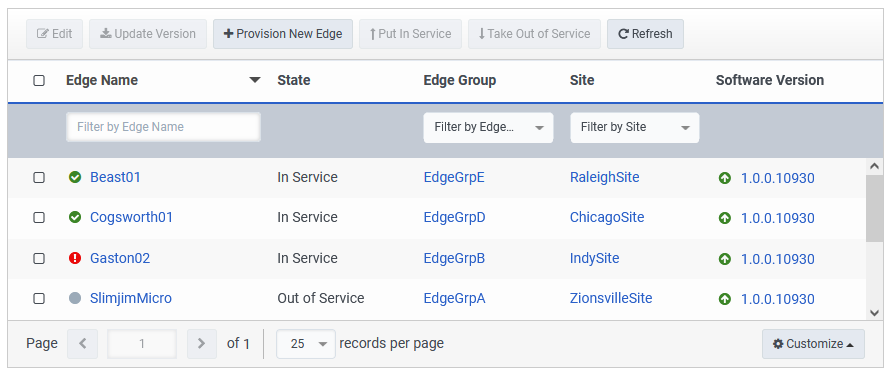Select the Gaston02 row checkbox
Image resolution: width=889 pixels, height=374 pixels.
click(39, 258)
